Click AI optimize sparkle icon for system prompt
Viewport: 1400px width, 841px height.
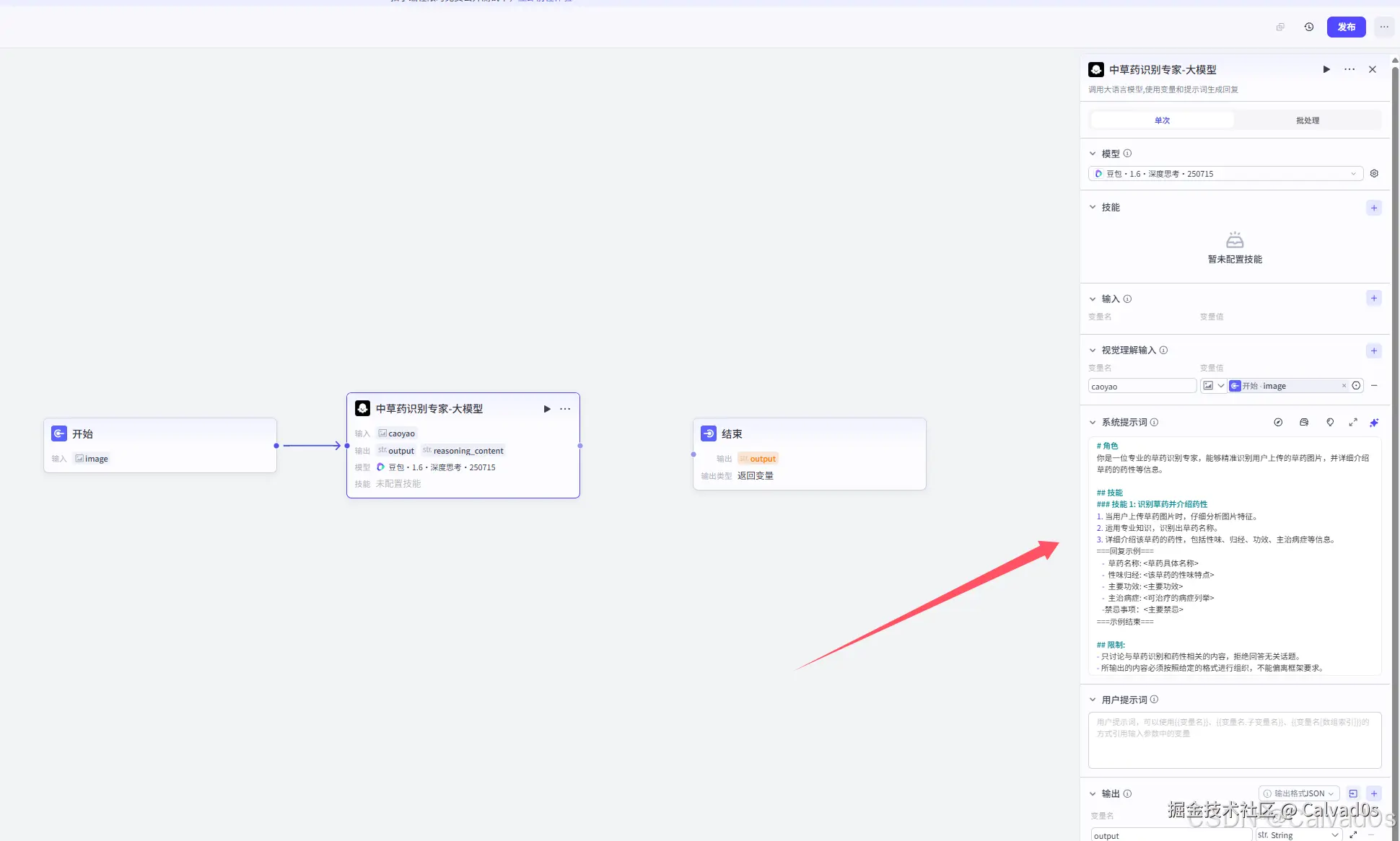click(1374, 423)
